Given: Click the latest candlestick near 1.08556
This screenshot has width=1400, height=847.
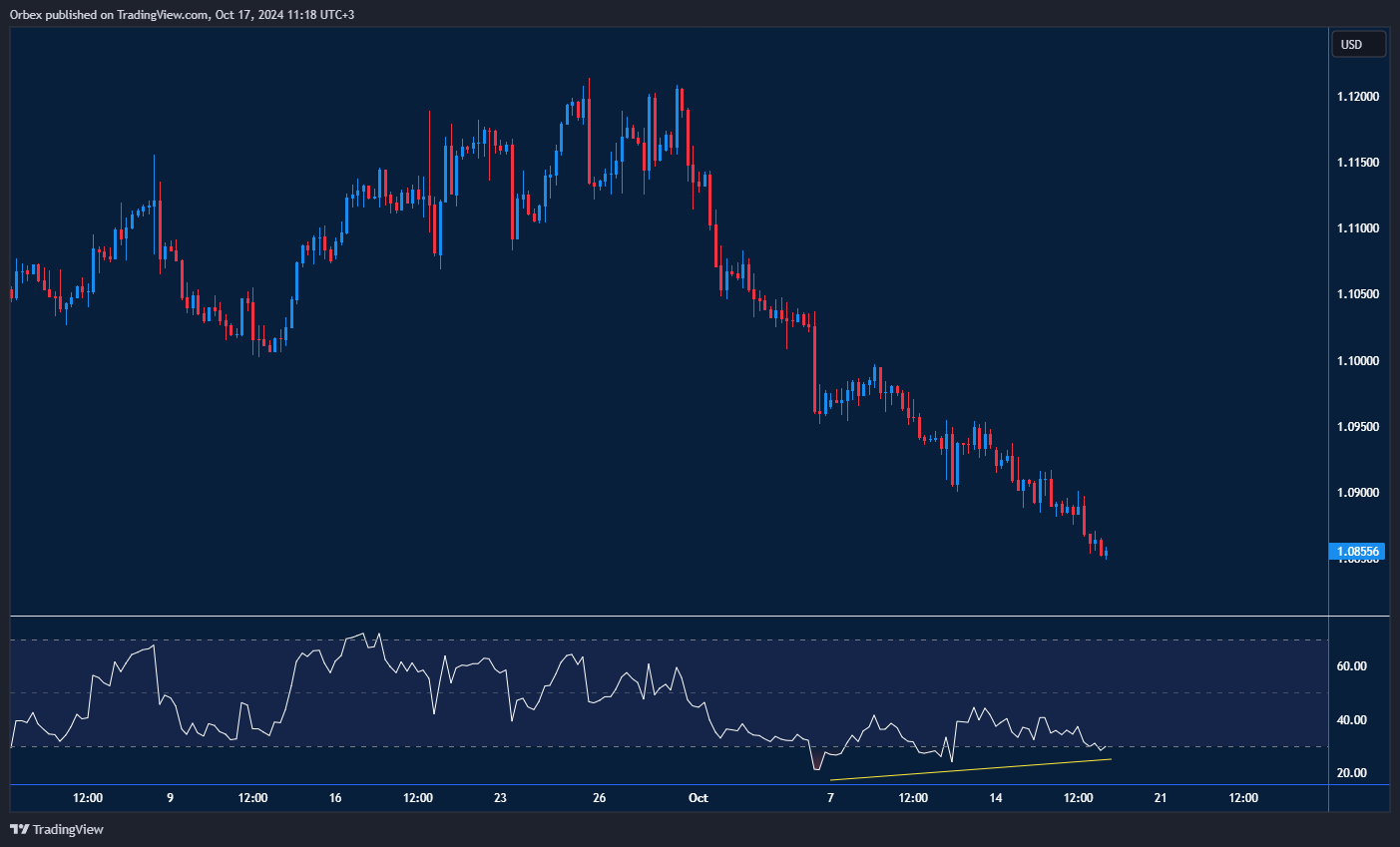Looking at the screenshot, I should pos(1106,553).
